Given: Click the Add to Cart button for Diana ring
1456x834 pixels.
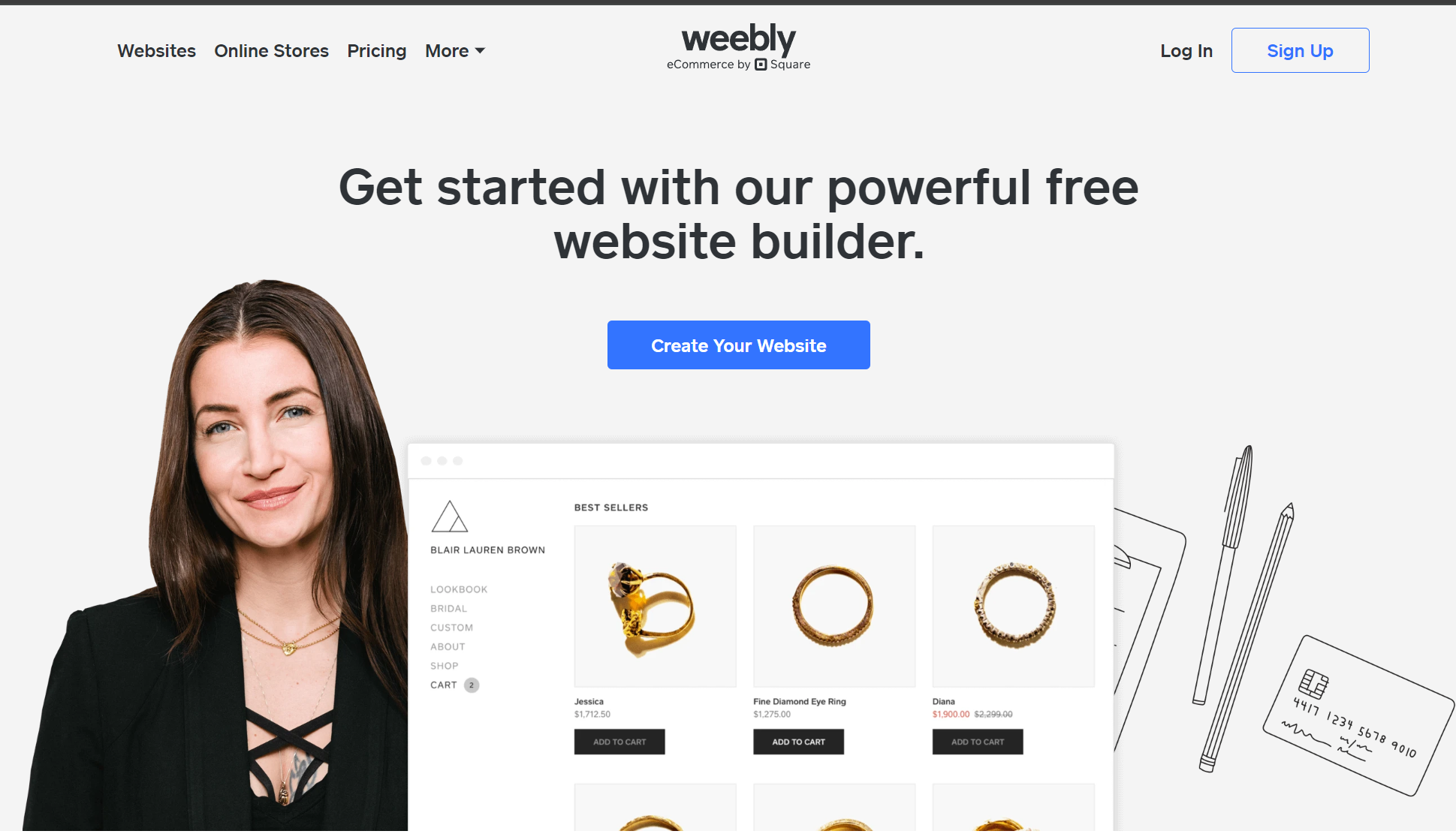Looking at the screenshot, I should point(977,741).
